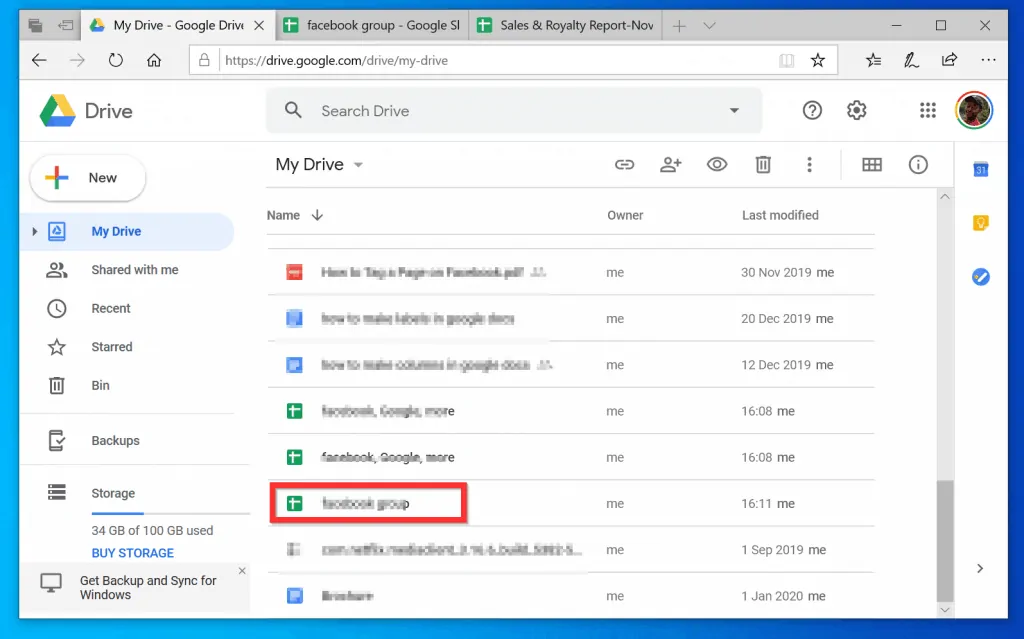
Task: Open the Drive settings gear
Action: 857,111
